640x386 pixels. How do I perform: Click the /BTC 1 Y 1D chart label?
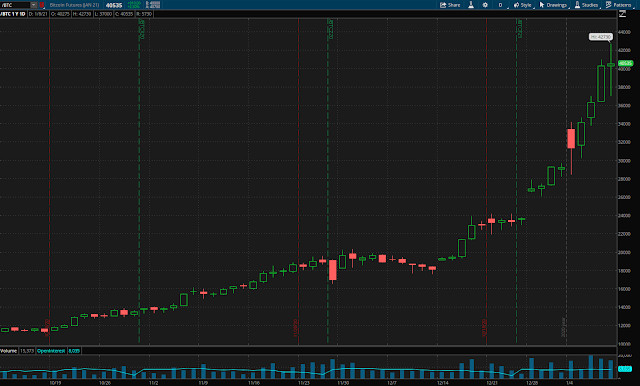[x=13, y=14]
